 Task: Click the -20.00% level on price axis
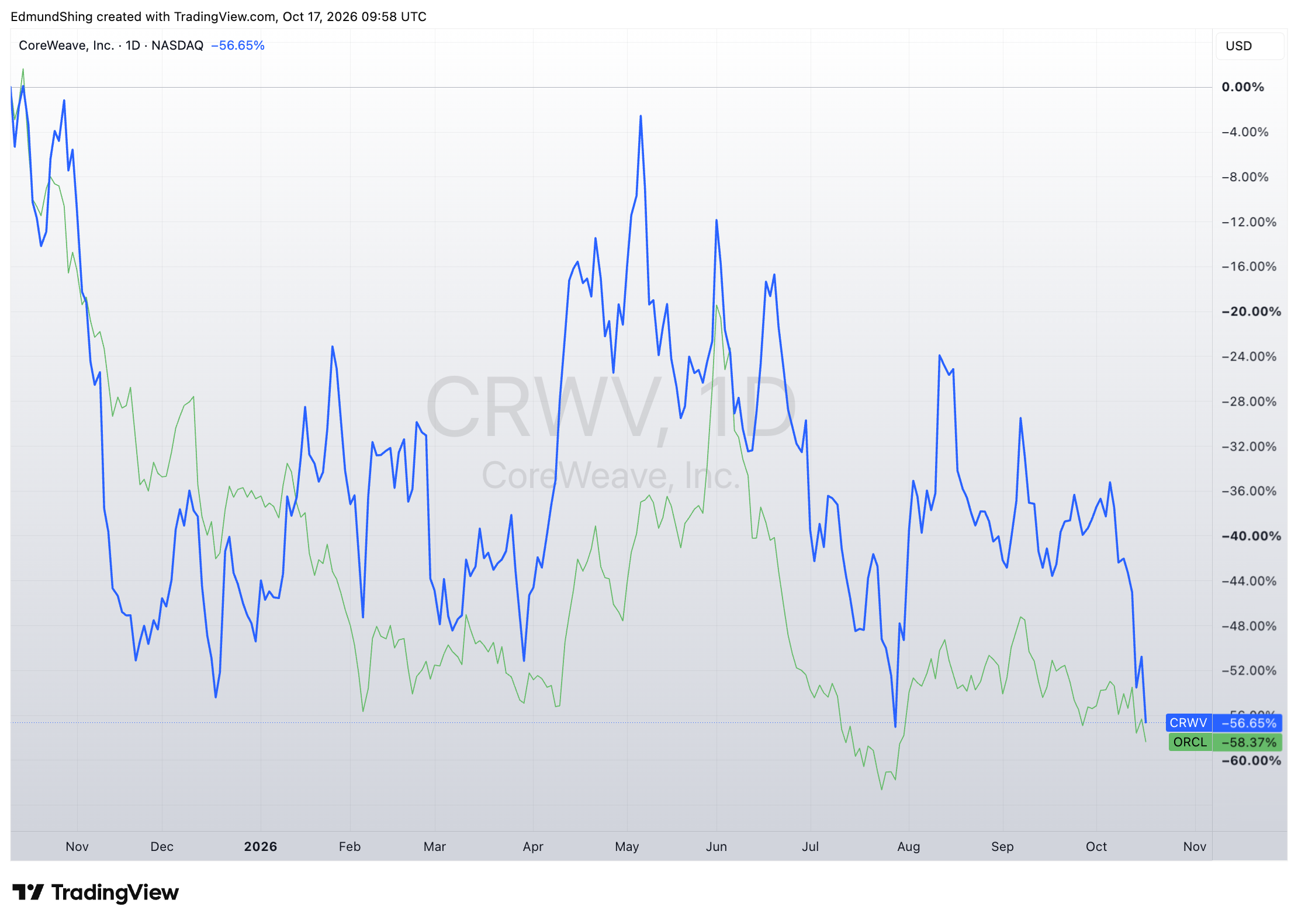point(1251,312)
